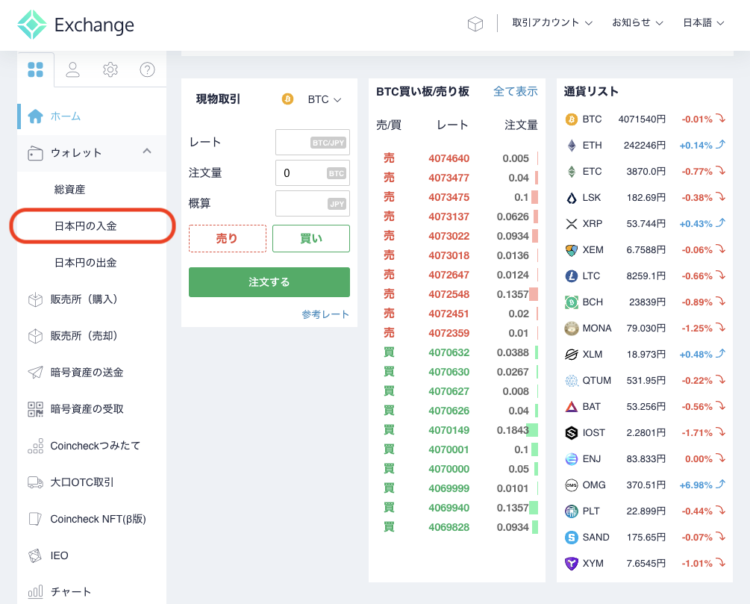Open 日本円の入金 page

pos(86,226)
